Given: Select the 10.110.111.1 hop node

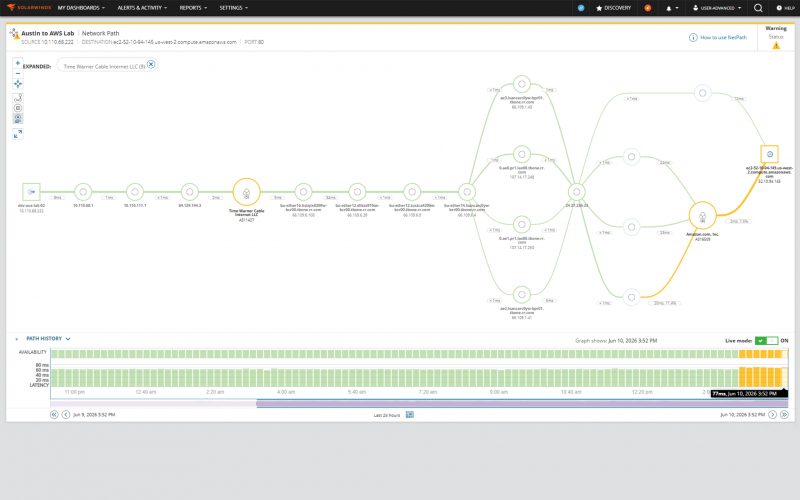Looking at the screenshot, I should [135, 192].
